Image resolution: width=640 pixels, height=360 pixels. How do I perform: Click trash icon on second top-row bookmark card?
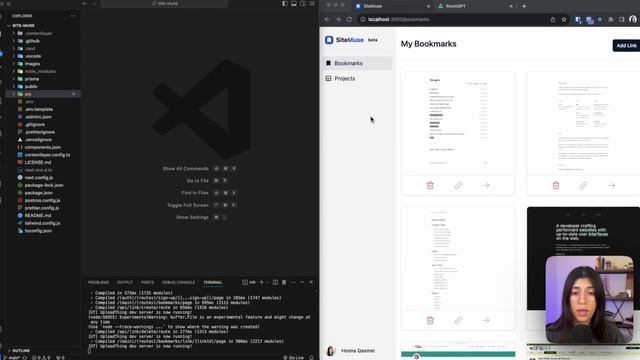(556, 185)
